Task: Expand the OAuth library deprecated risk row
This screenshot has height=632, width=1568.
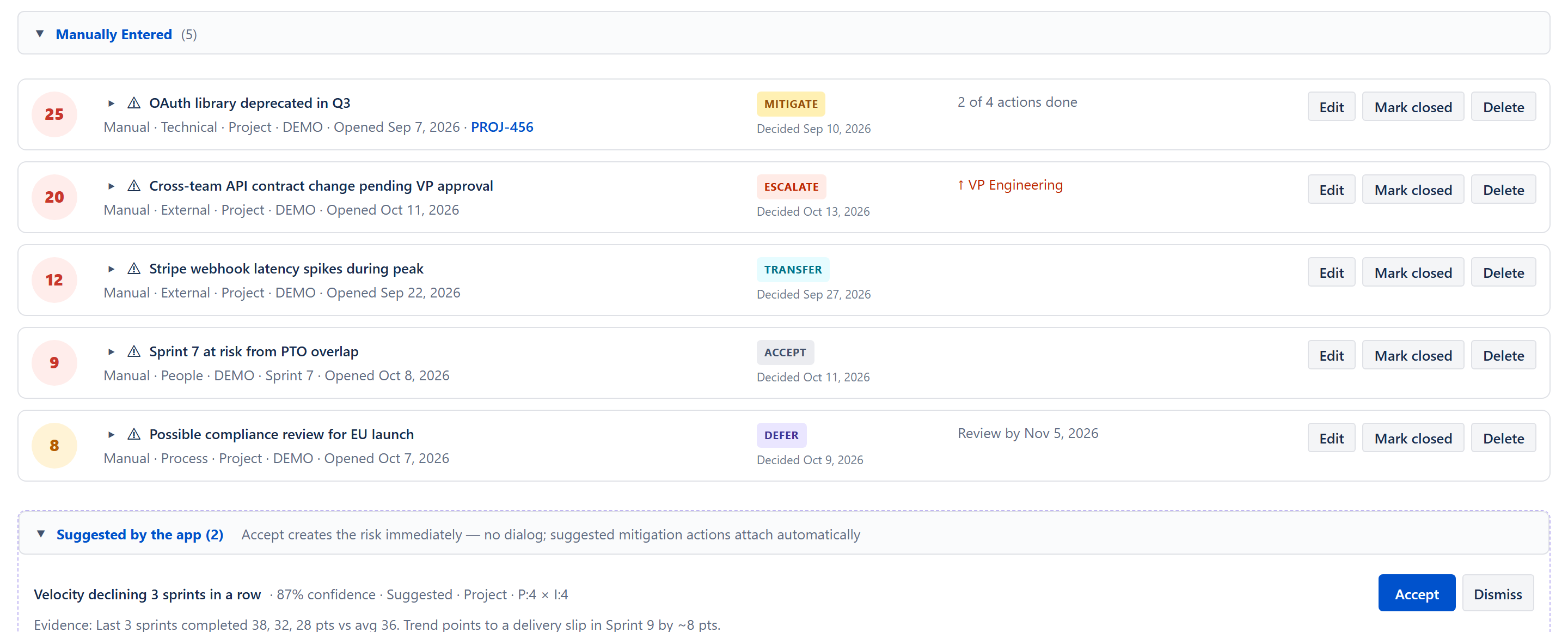Action: (111, 104)
